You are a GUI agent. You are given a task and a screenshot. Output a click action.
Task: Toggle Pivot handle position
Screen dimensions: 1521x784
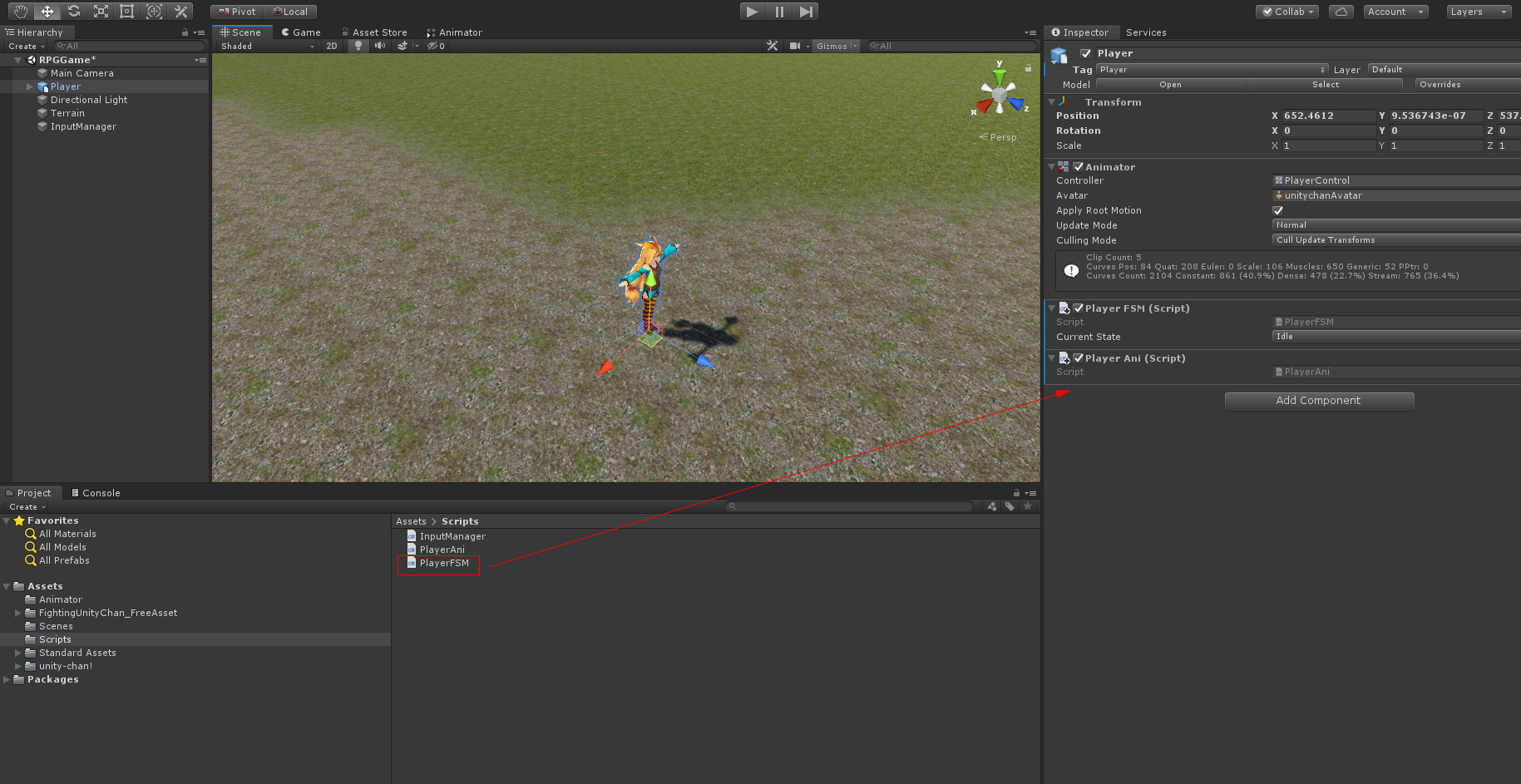[237, 12]
